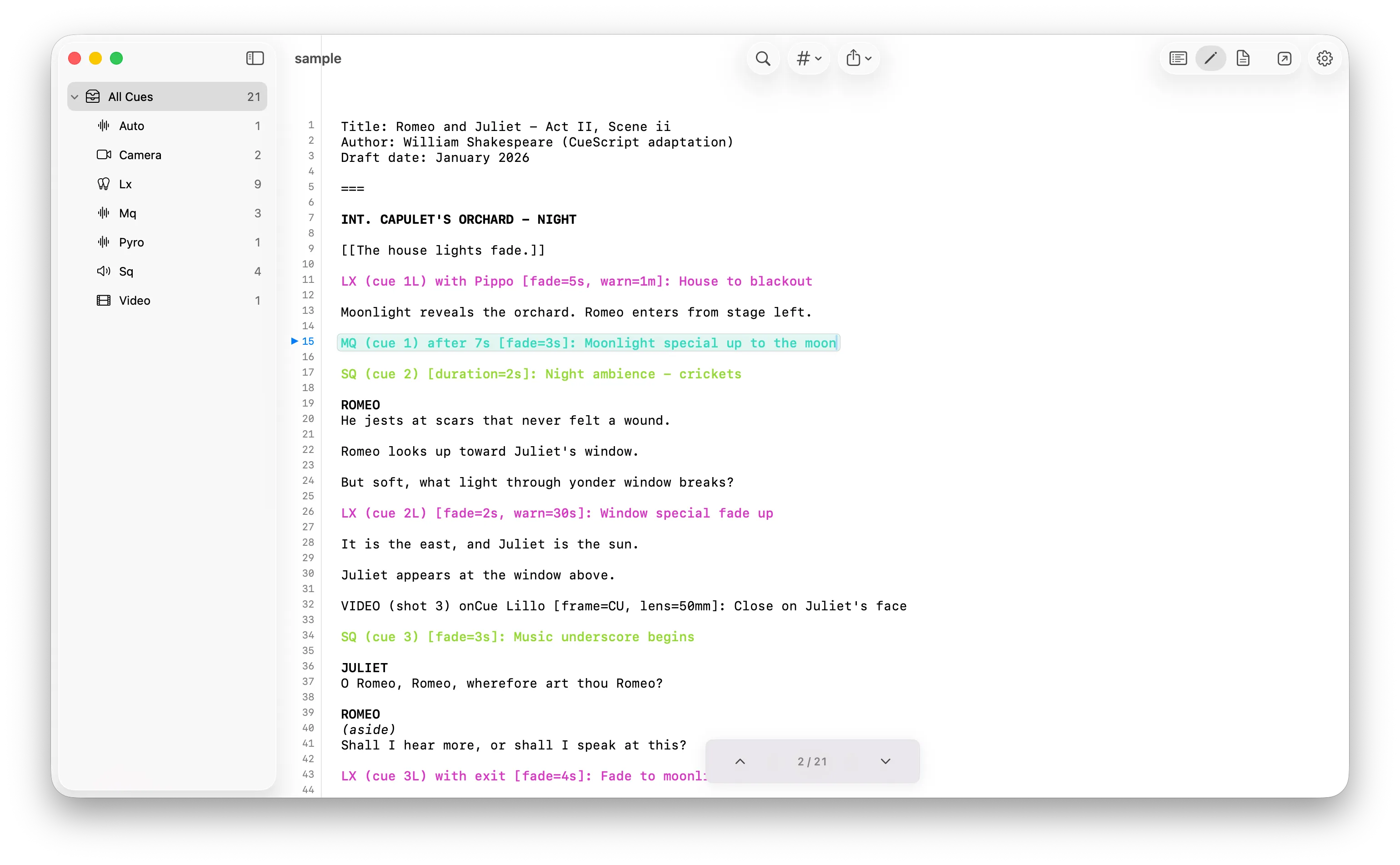Click 'O Romeo, Romeo, wherefore' dialogue line

tap(501, 683)
